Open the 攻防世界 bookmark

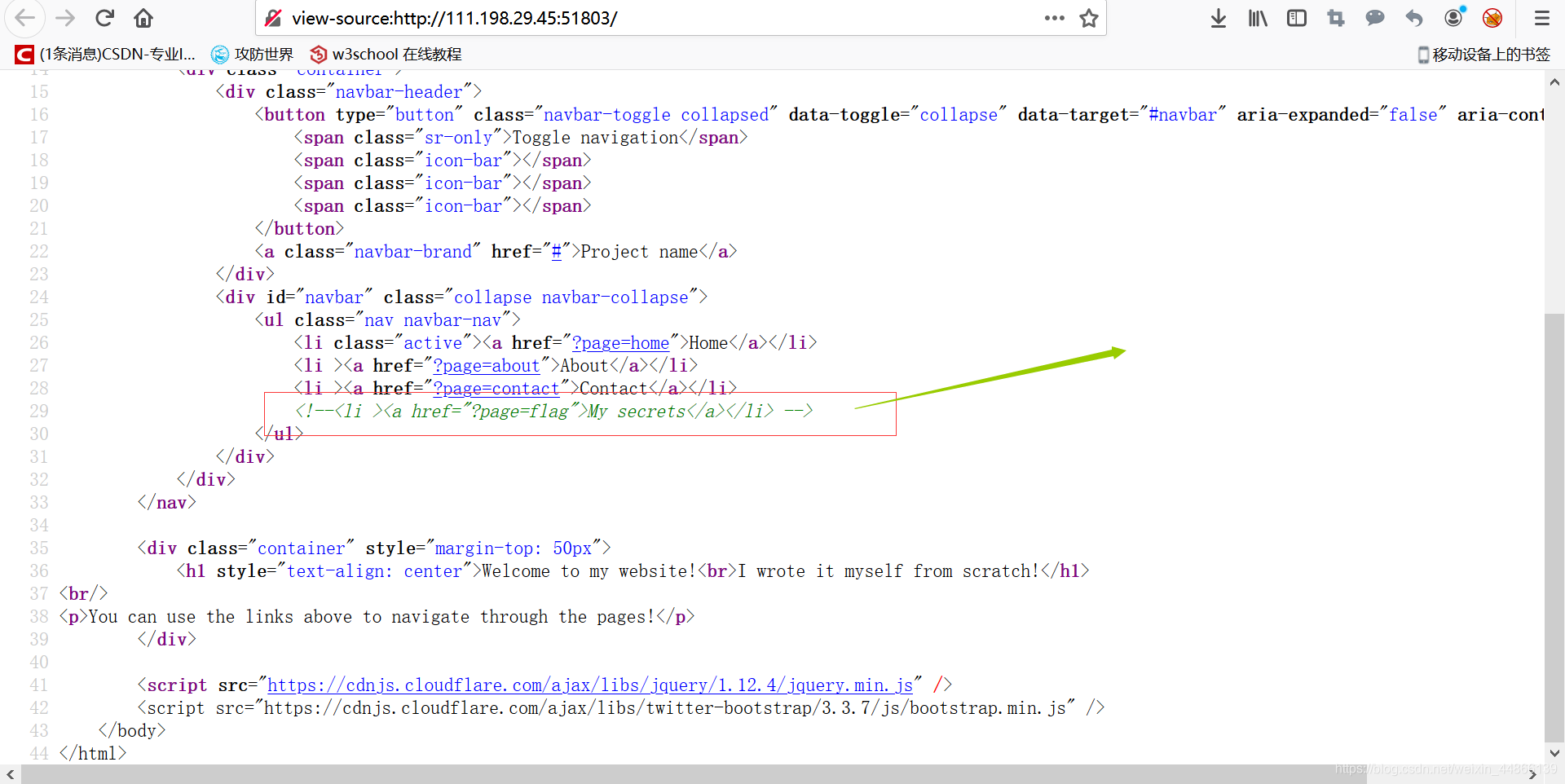tap(253, 54)
